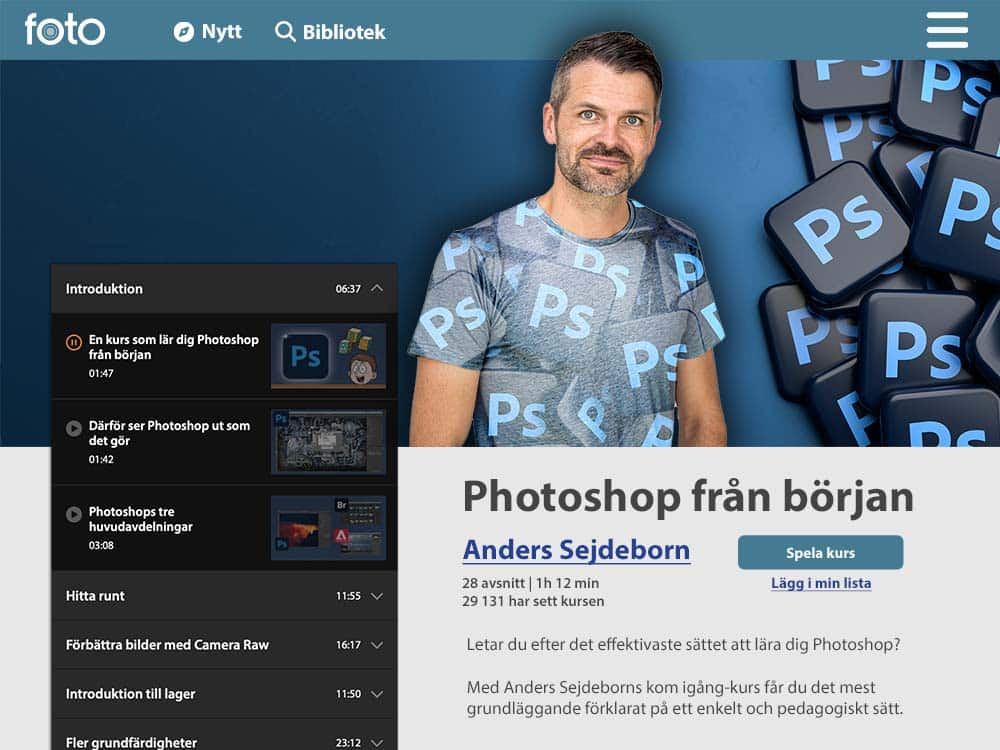The width and height of the screenshot is (1000, 750).
Task: Expand Förbättra bilder med Camera Raw chevron
Action: [x=377, y=645]
